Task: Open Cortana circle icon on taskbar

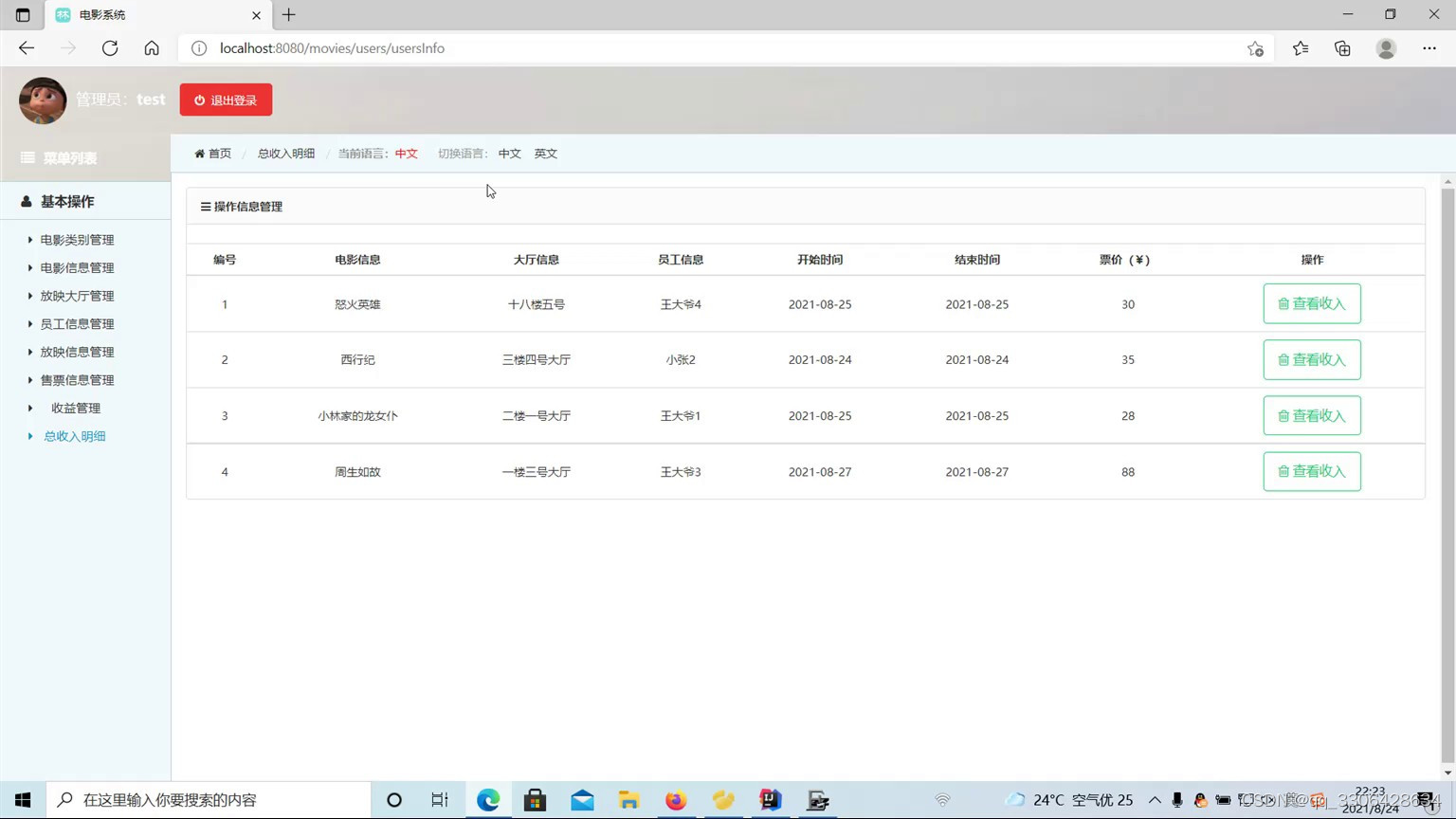Action: [x=394, y=800]
